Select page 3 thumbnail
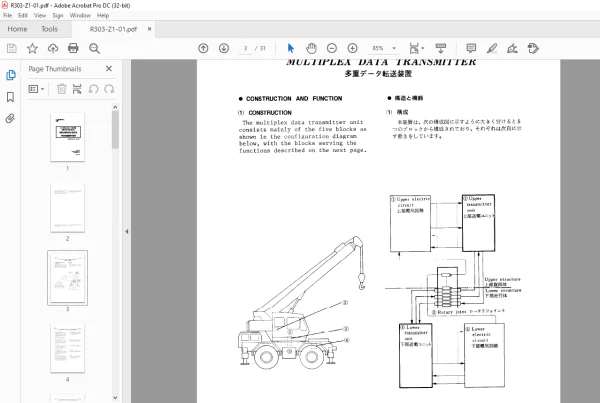The image size is (600, 403). tap(67, 278)
